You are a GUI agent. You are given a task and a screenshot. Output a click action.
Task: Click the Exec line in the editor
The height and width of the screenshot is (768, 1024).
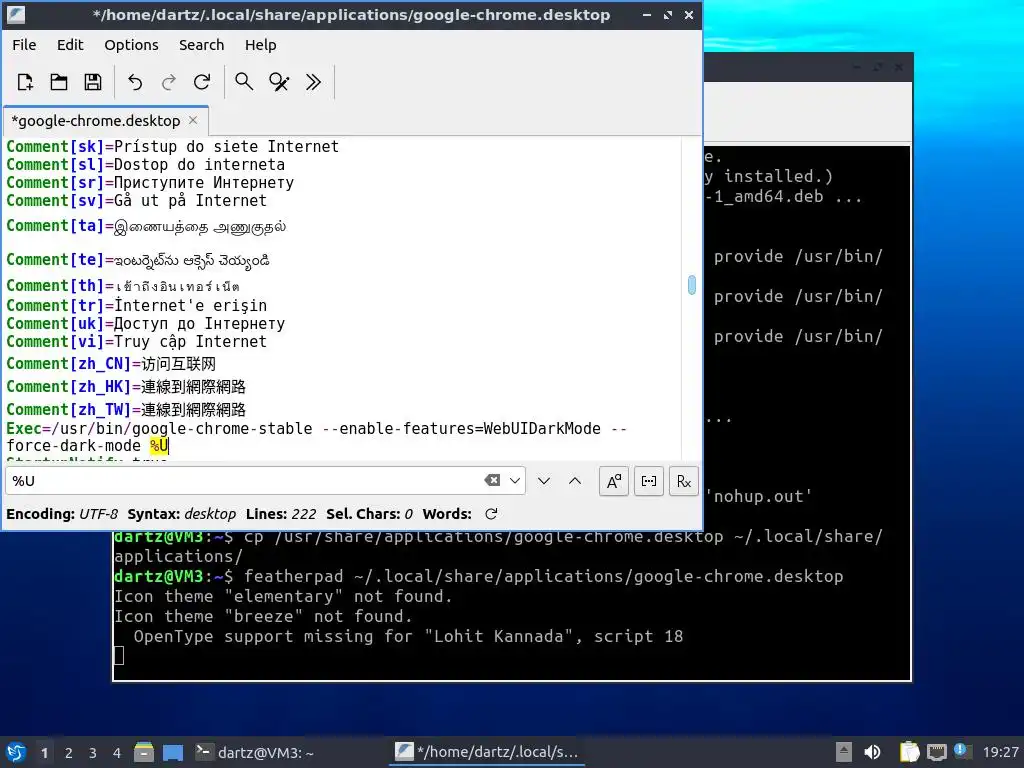pos(316,437)
